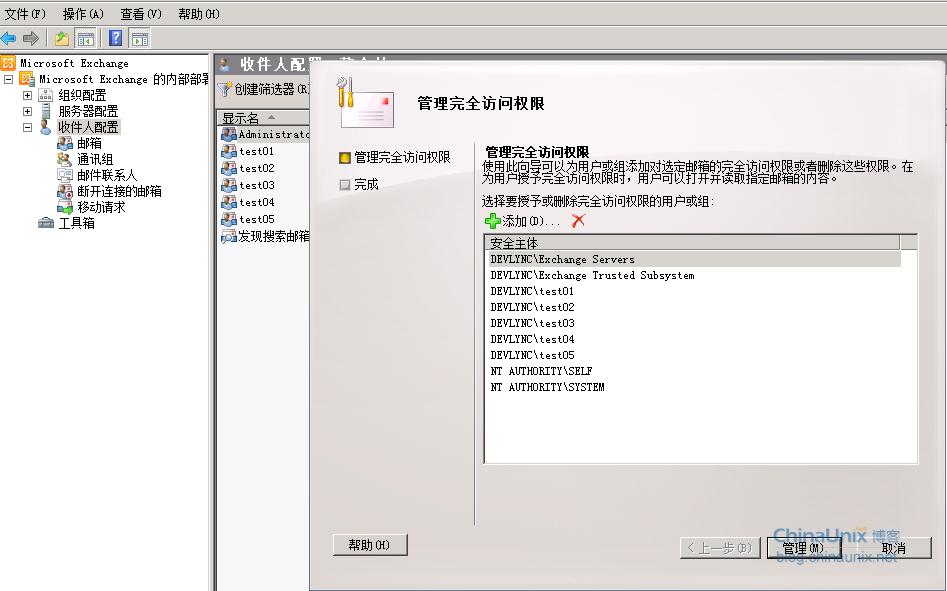The width and height of the screenshot is (947, 591).
Task: Click the 发现搜索邮箱 icon in list
Action: tap(229, 236)
